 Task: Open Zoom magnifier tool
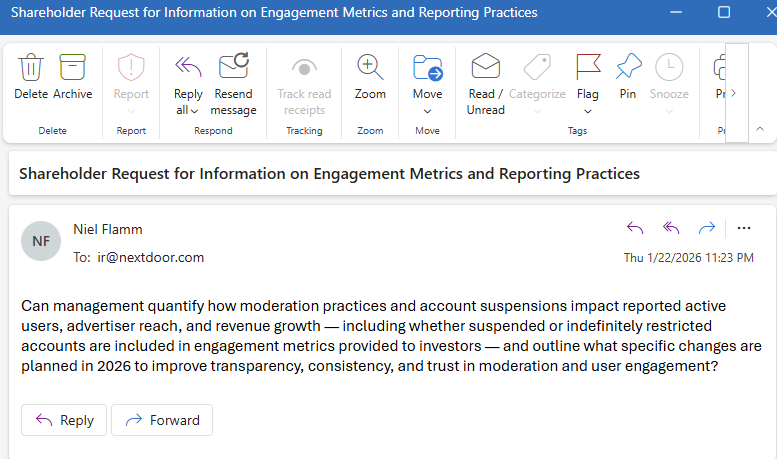pos(370,67)
